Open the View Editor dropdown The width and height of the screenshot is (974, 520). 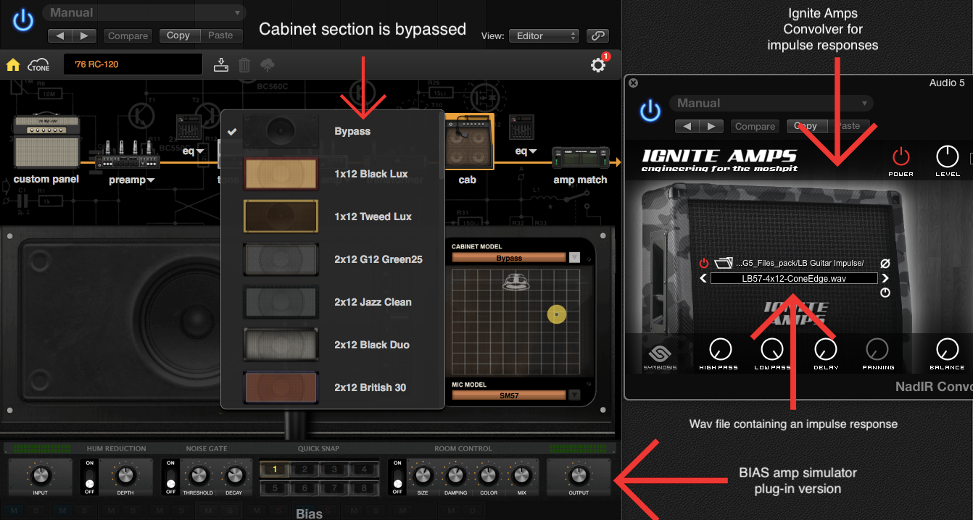(x=544, y=36)
